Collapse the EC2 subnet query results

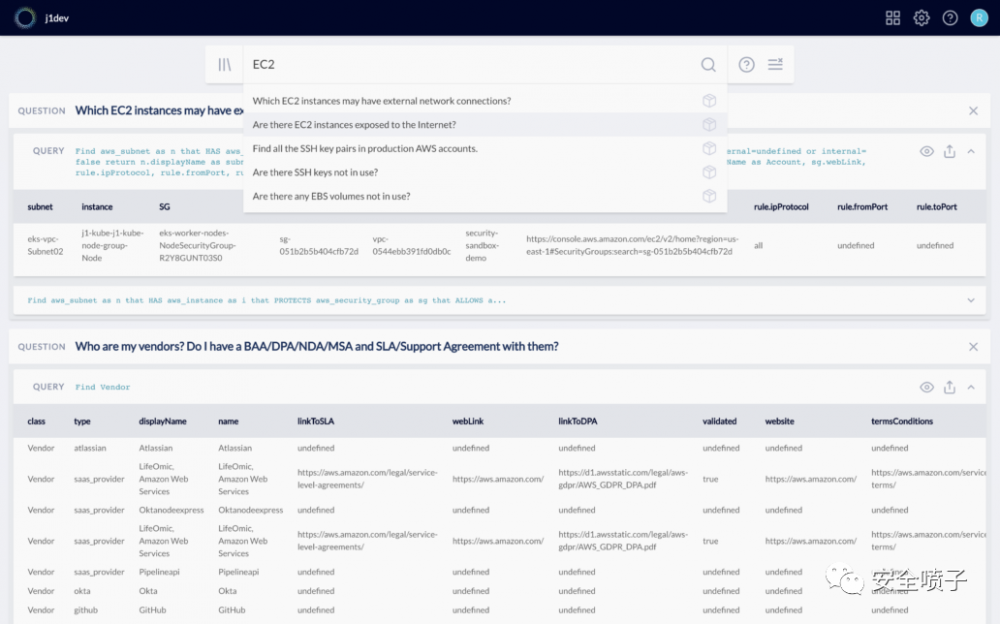coord(971,151)
